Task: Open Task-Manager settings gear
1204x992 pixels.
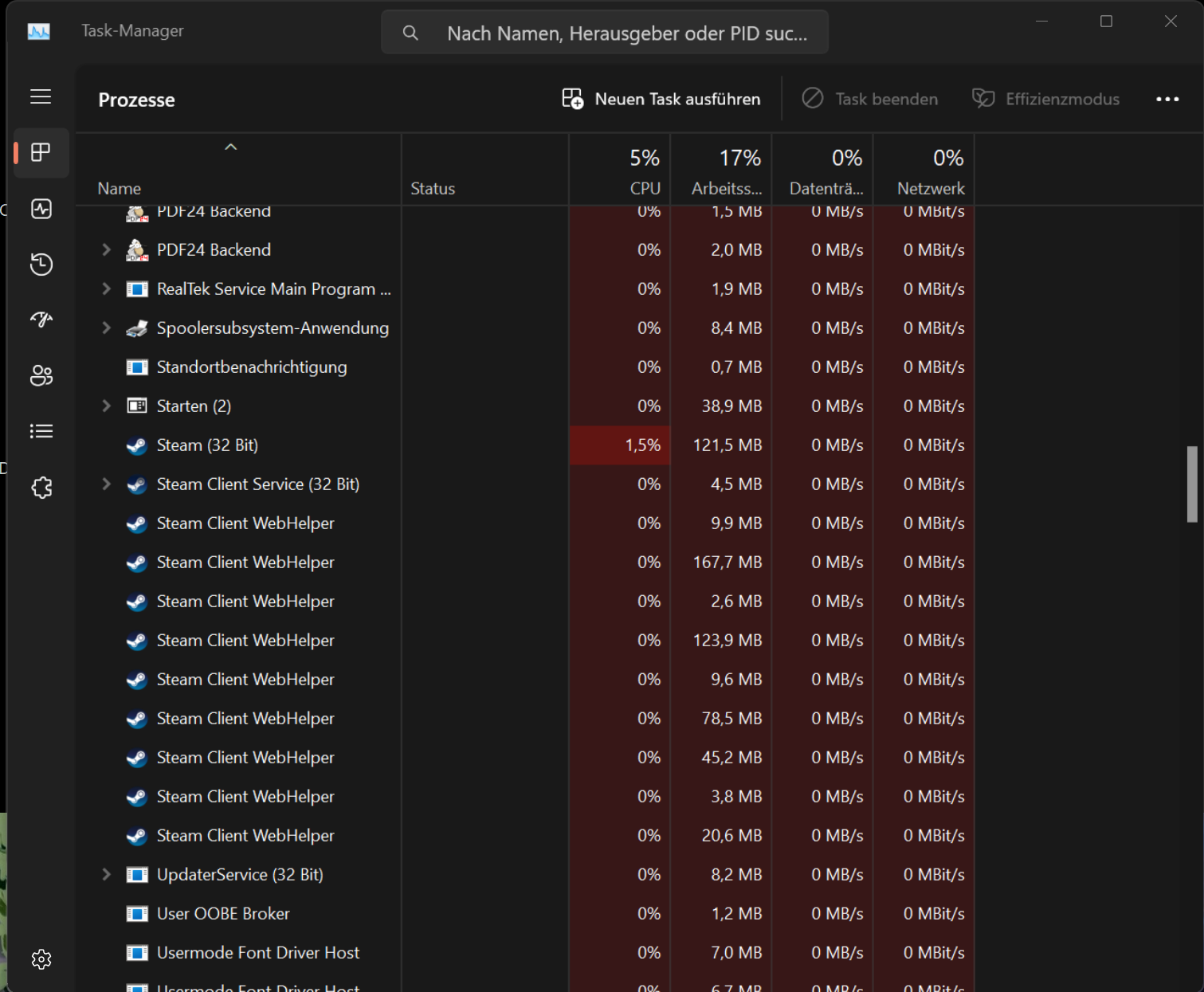Action: tap(41, 959)
